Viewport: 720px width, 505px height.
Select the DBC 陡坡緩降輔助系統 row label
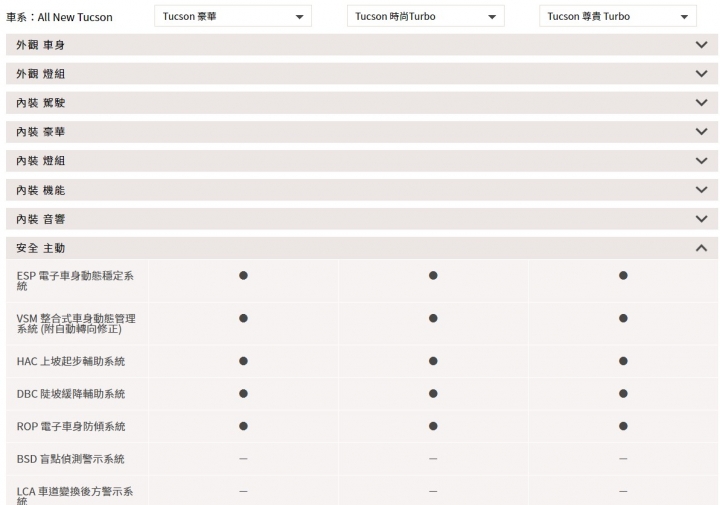[71, 394]
